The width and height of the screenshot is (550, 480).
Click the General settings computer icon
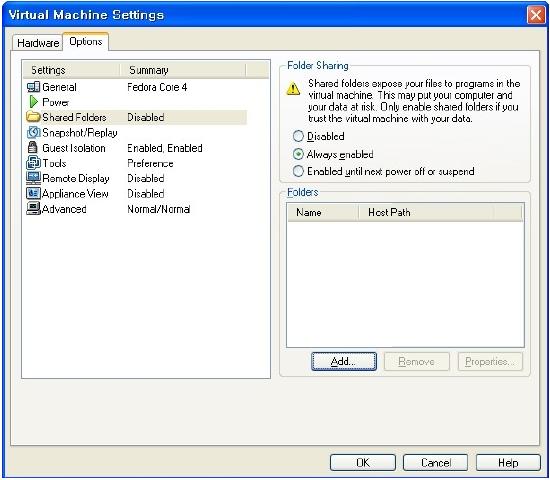coord(33,87)
